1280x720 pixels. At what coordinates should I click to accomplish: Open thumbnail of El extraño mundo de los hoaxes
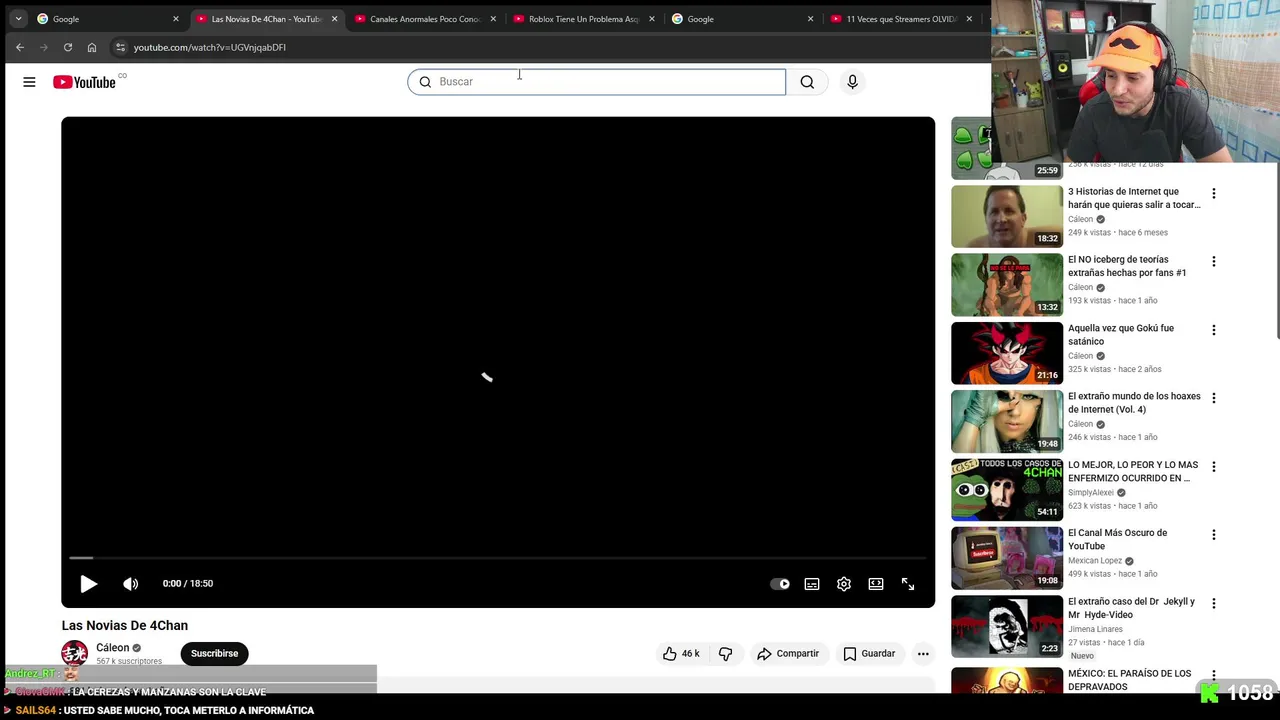pos(1007,421)
